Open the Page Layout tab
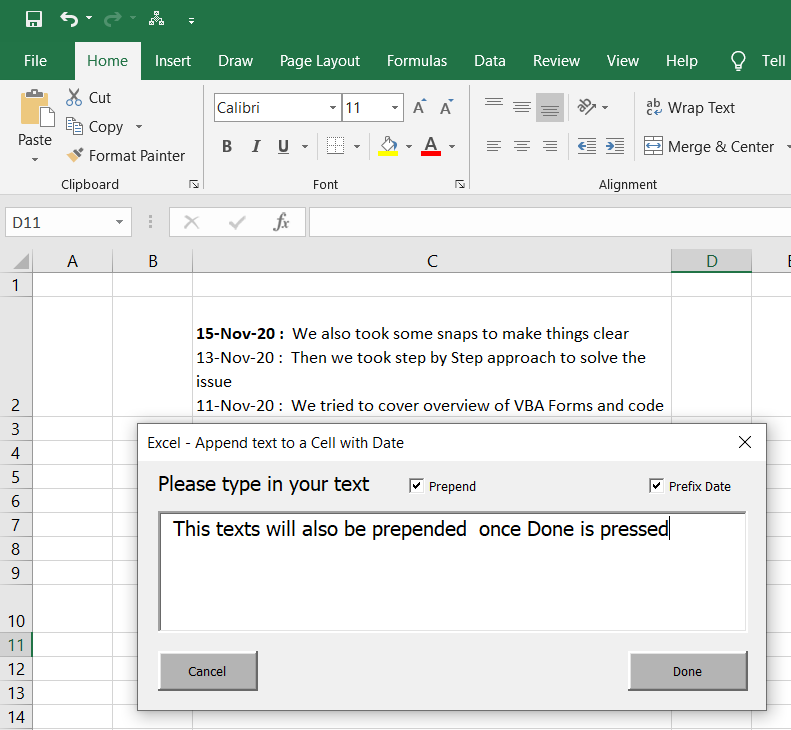 [x=320, y=61]
